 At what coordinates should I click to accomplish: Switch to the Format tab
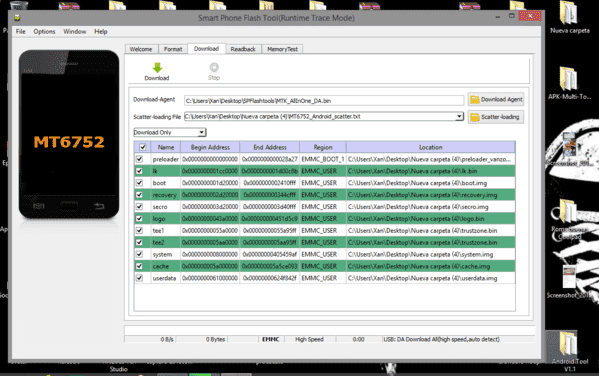(173, 49)
